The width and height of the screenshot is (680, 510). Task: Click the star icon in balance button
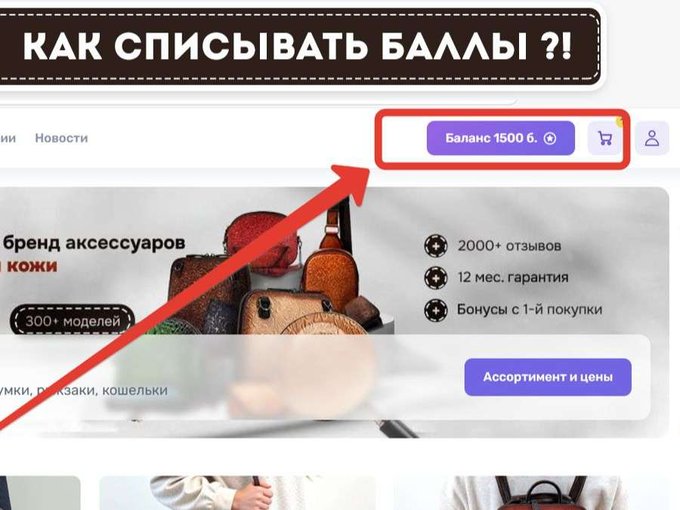[550, 138]
